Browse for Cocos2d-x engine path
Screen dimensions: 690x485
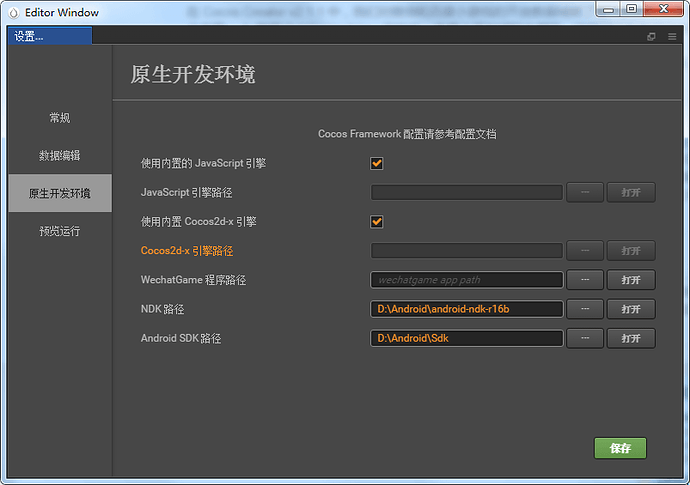click(x=585, y=250)
